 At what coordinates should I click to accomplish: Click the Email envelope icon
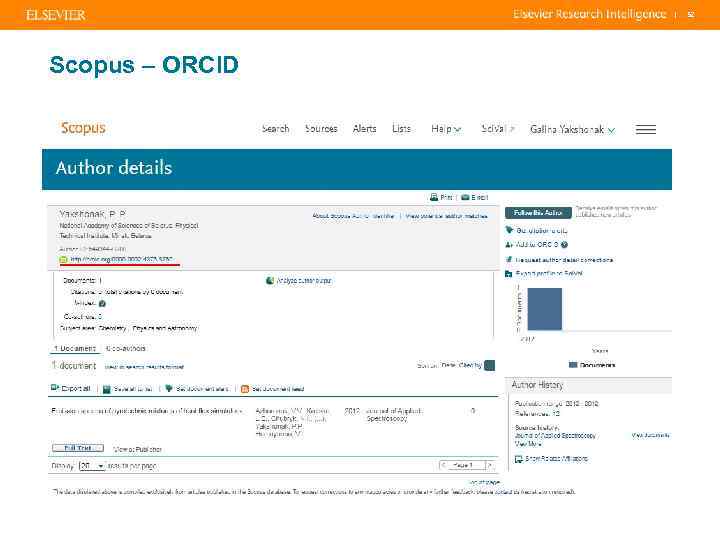click(x=465, y=197)
